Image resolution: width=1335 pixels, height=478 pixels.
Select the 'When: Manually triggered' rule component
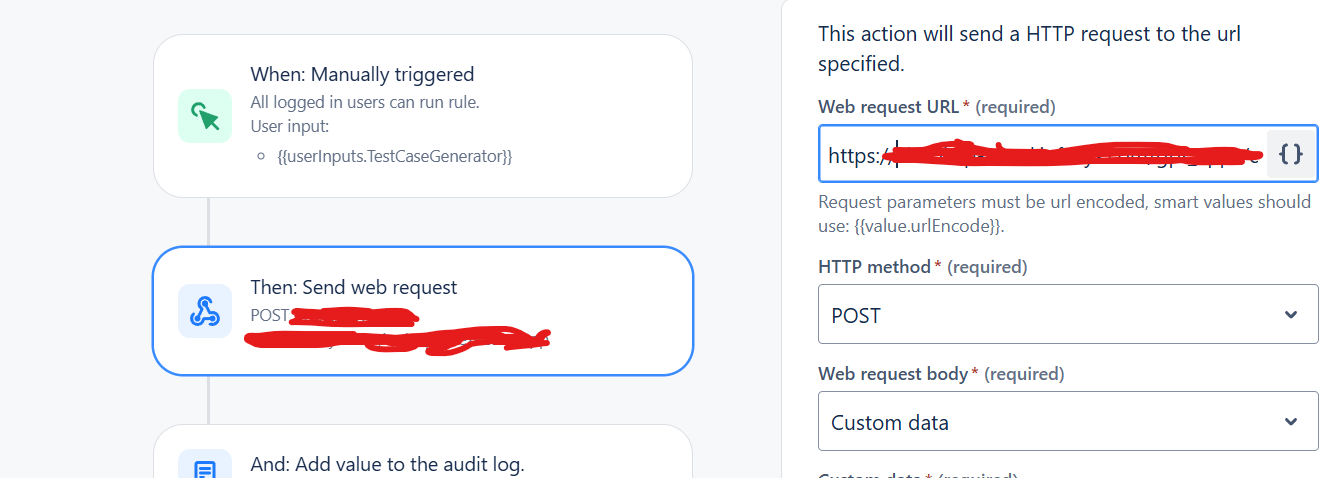point(422,116)
